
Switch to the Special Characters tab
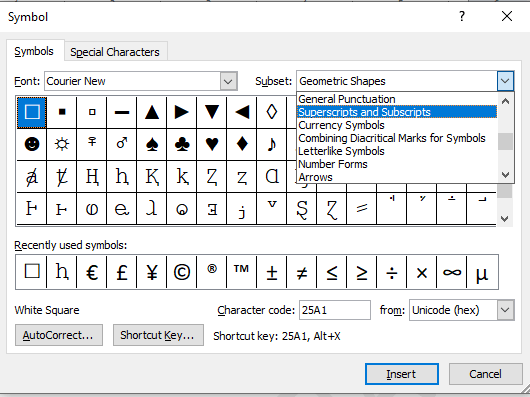[x=115, y=52]
